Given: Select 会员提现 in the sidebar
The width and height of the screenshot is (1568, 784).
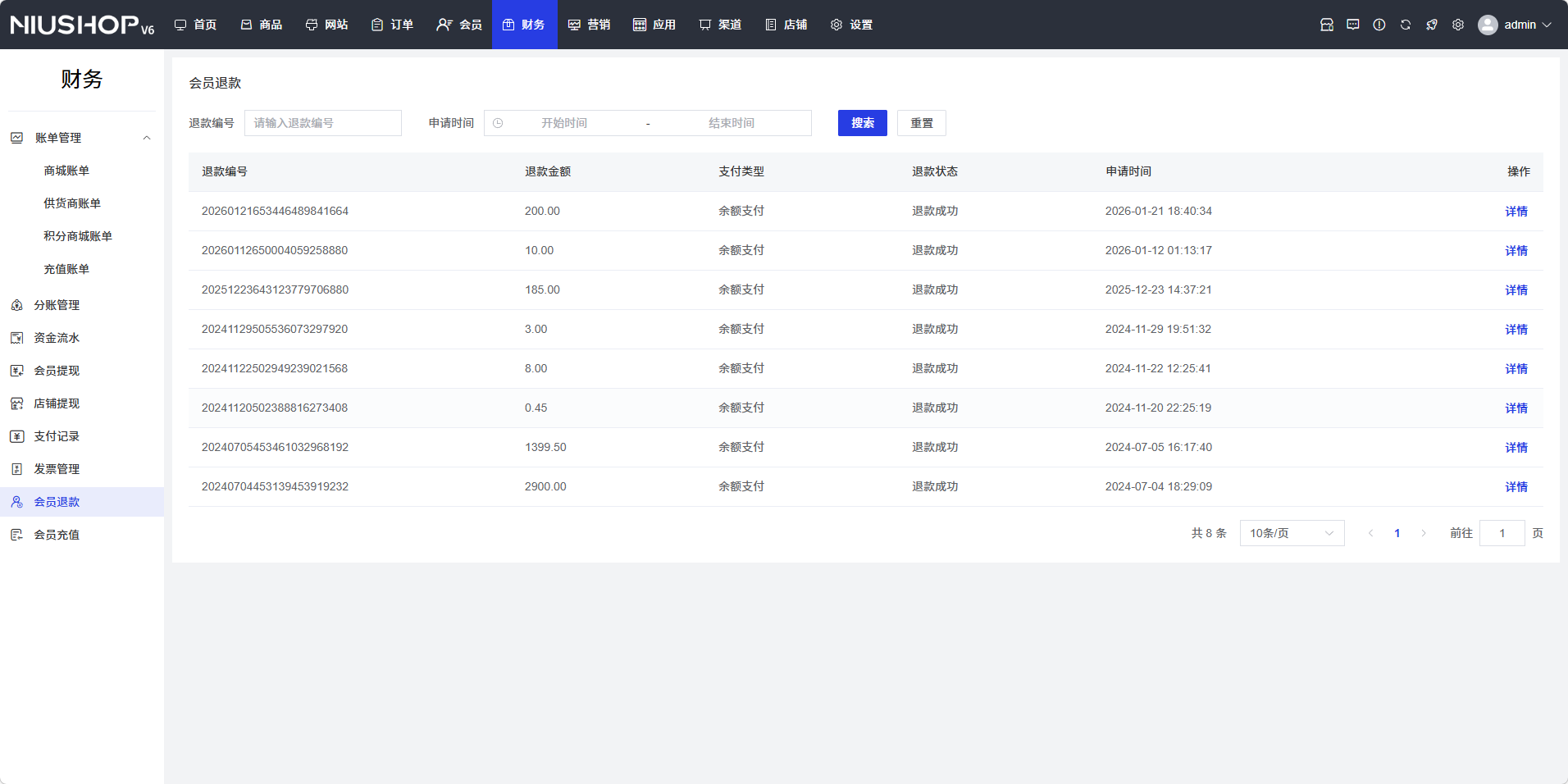Looking at the screenshot, I should click(57, 371).
